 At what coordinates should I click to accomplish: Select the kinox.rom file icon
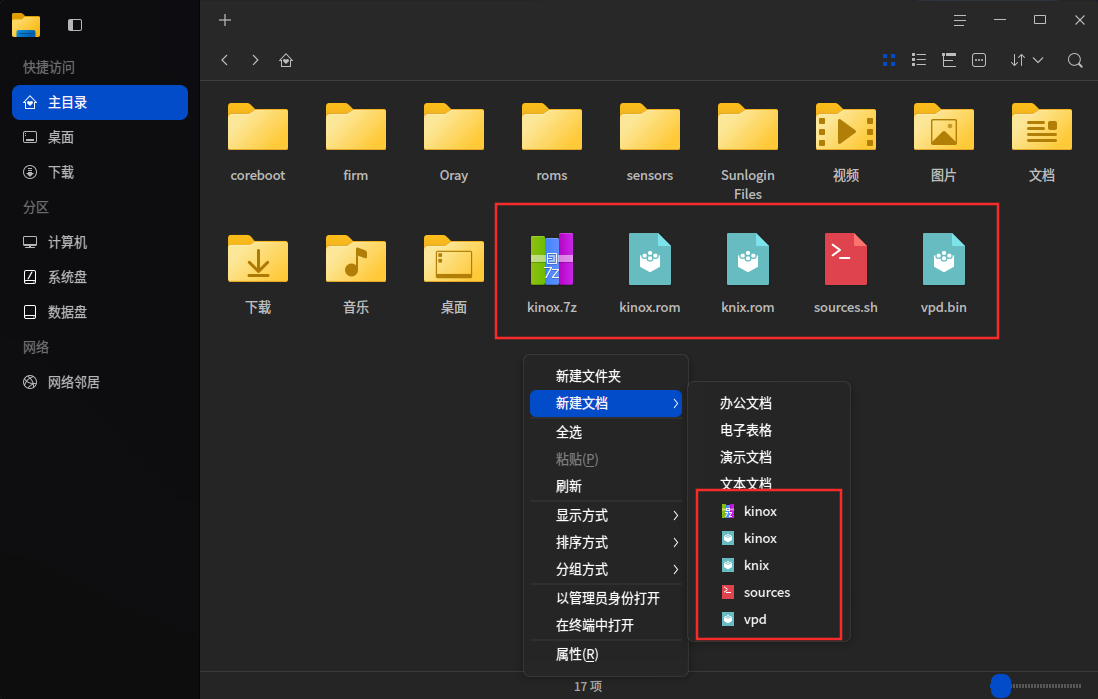(650, 259)
